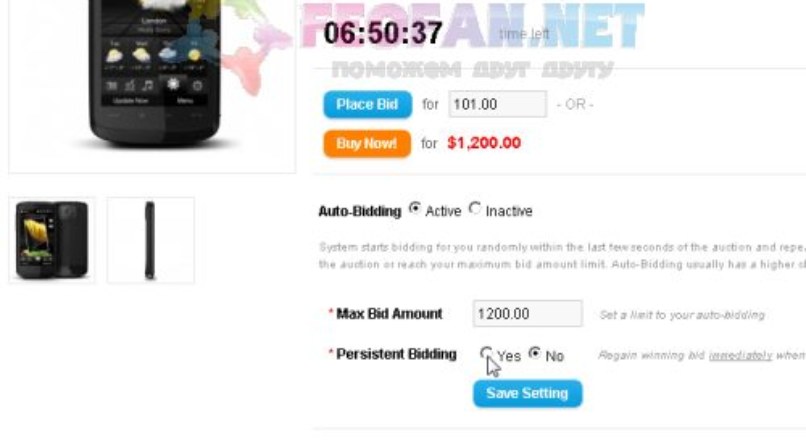This screenshot has height=440, width=806.
Task: Click the FEOFAN.NET watermark logo
Action: coord(473,26)
